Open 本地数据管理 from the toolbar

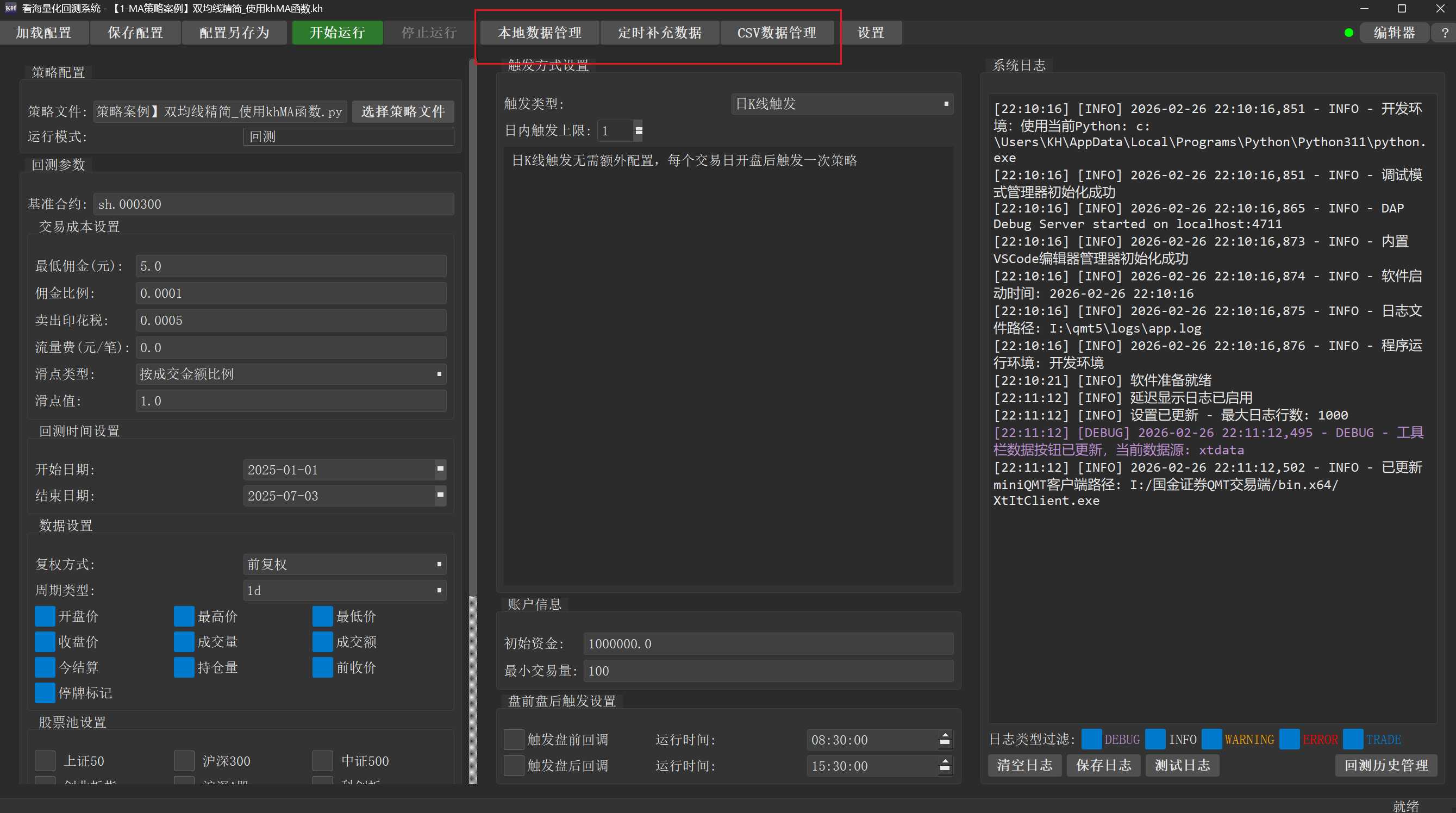tap(539, 33)
